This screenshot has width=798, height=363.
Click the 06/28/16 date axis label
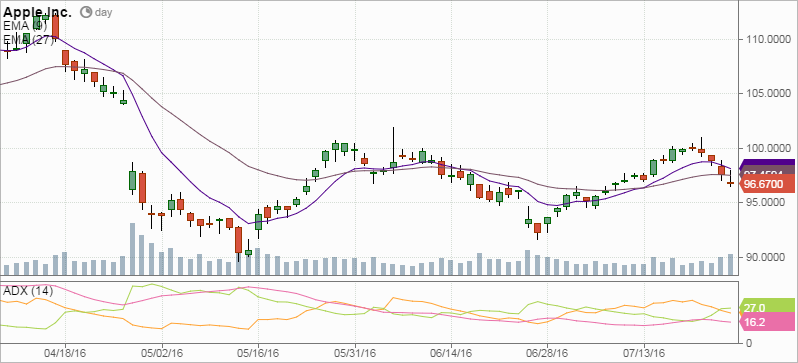tap(548, 353)
